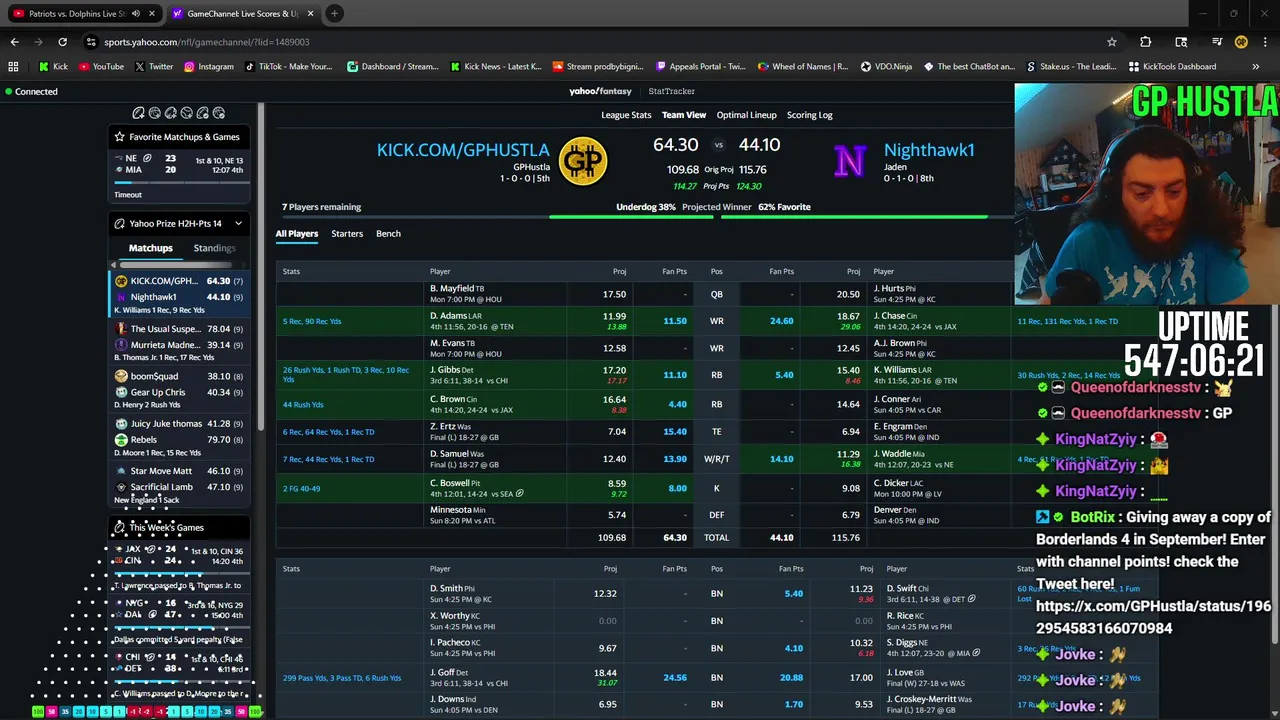Show the Starters filter
The width and height of the screenshot is (1280, 720).
[x=347, y=234]
